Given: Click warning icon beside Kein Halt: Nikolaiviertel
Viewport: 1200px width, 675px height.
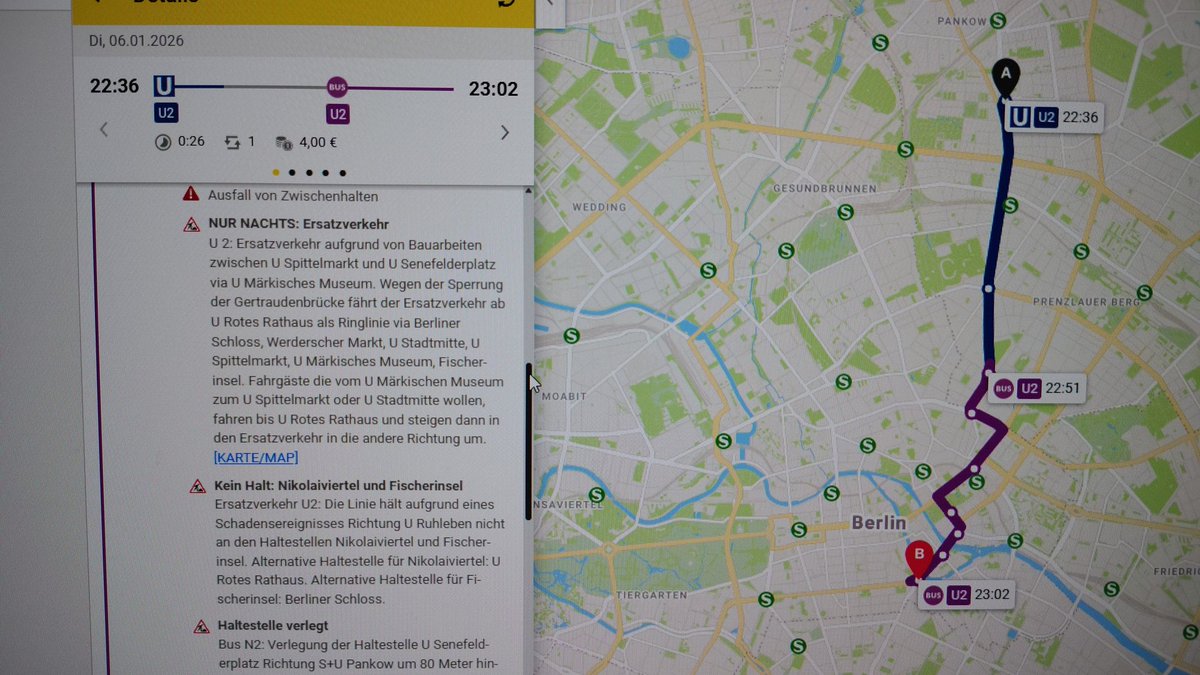Looking at the screenshot, I should point(198,487).
